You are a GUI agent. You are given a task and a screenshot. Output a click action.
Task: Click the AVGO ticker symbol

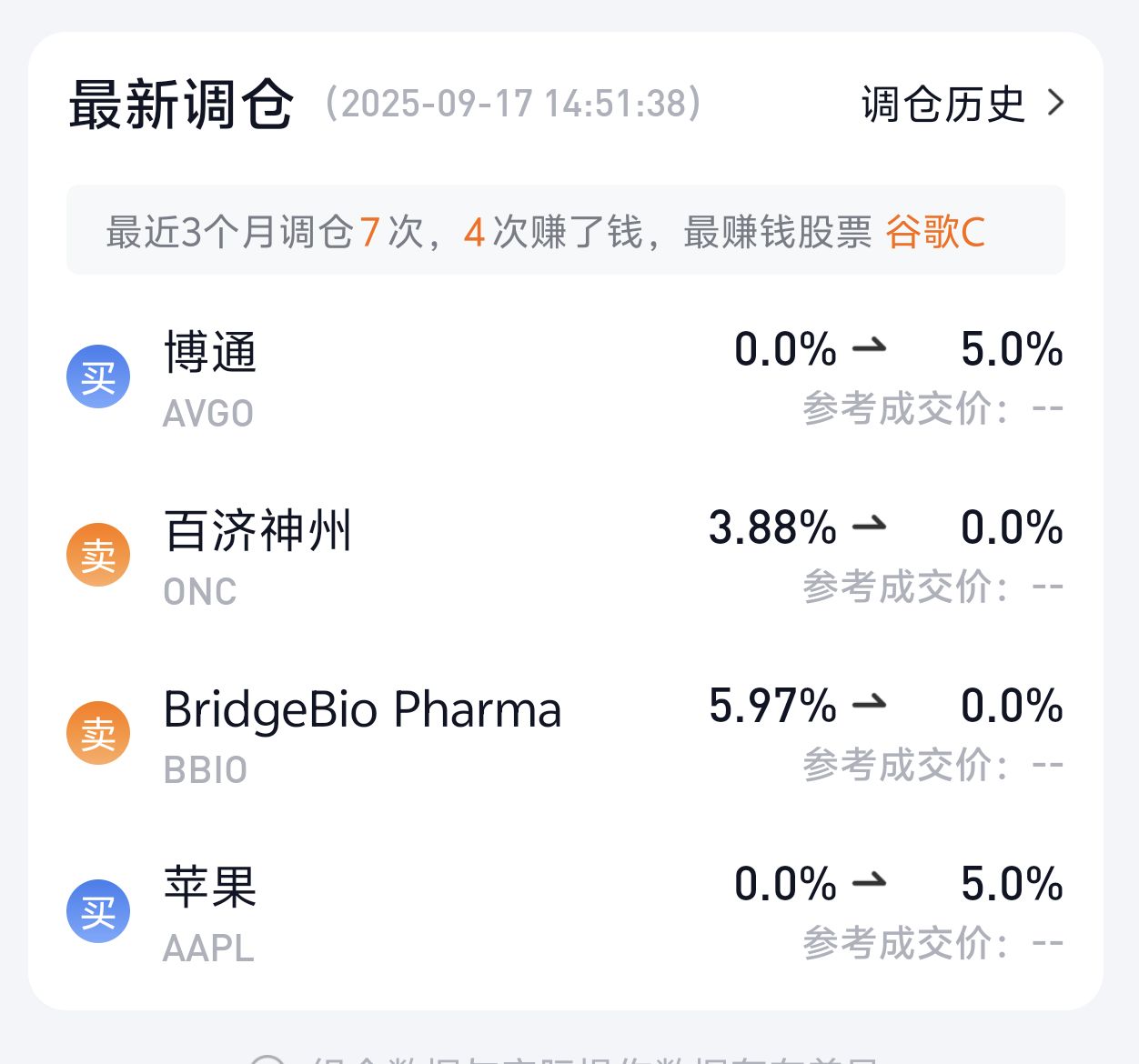pos(207,414)
